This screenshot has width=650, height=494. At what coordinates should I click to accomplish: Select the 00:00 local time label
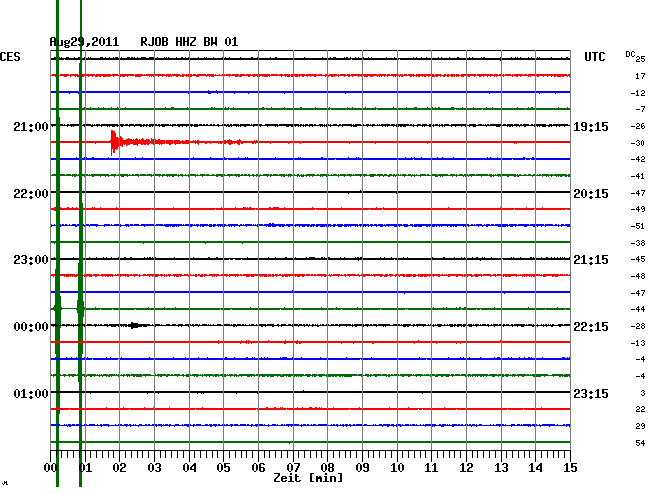31,327
